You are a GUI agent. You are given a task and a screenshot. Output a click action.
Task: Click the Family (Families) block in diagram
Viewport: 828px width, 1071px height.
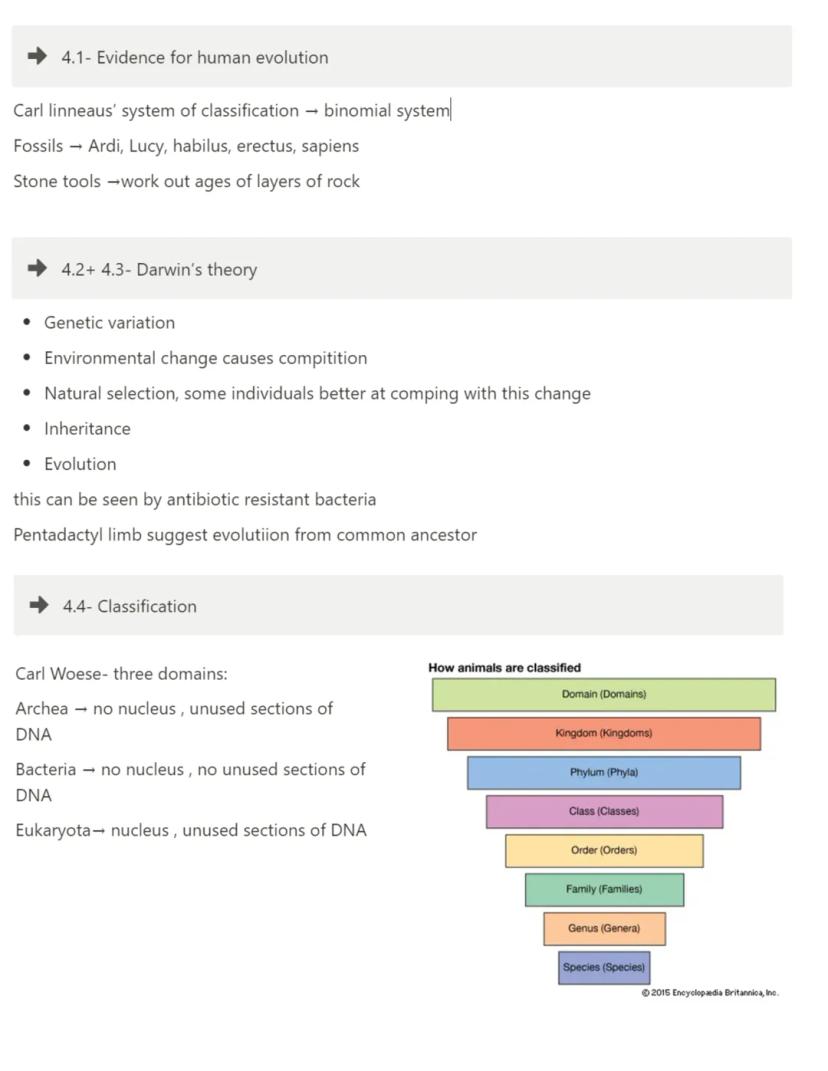(x=604, y=889)
